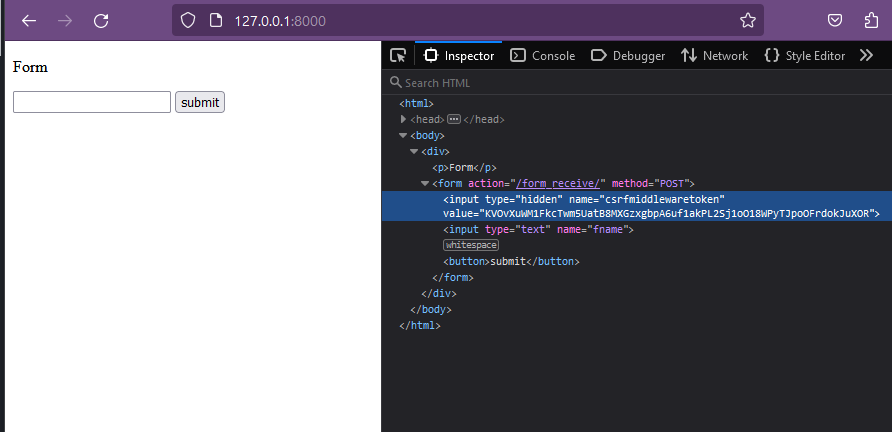Screen dimensions: 892x432
Task: Open the Pocket save icon
Action: coord(834,20)
